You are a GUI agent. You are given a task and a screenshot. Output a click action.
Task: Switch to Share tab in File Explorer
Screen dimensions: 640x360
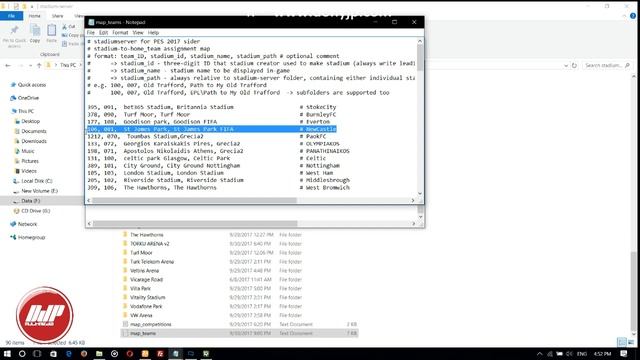[57, 16]
